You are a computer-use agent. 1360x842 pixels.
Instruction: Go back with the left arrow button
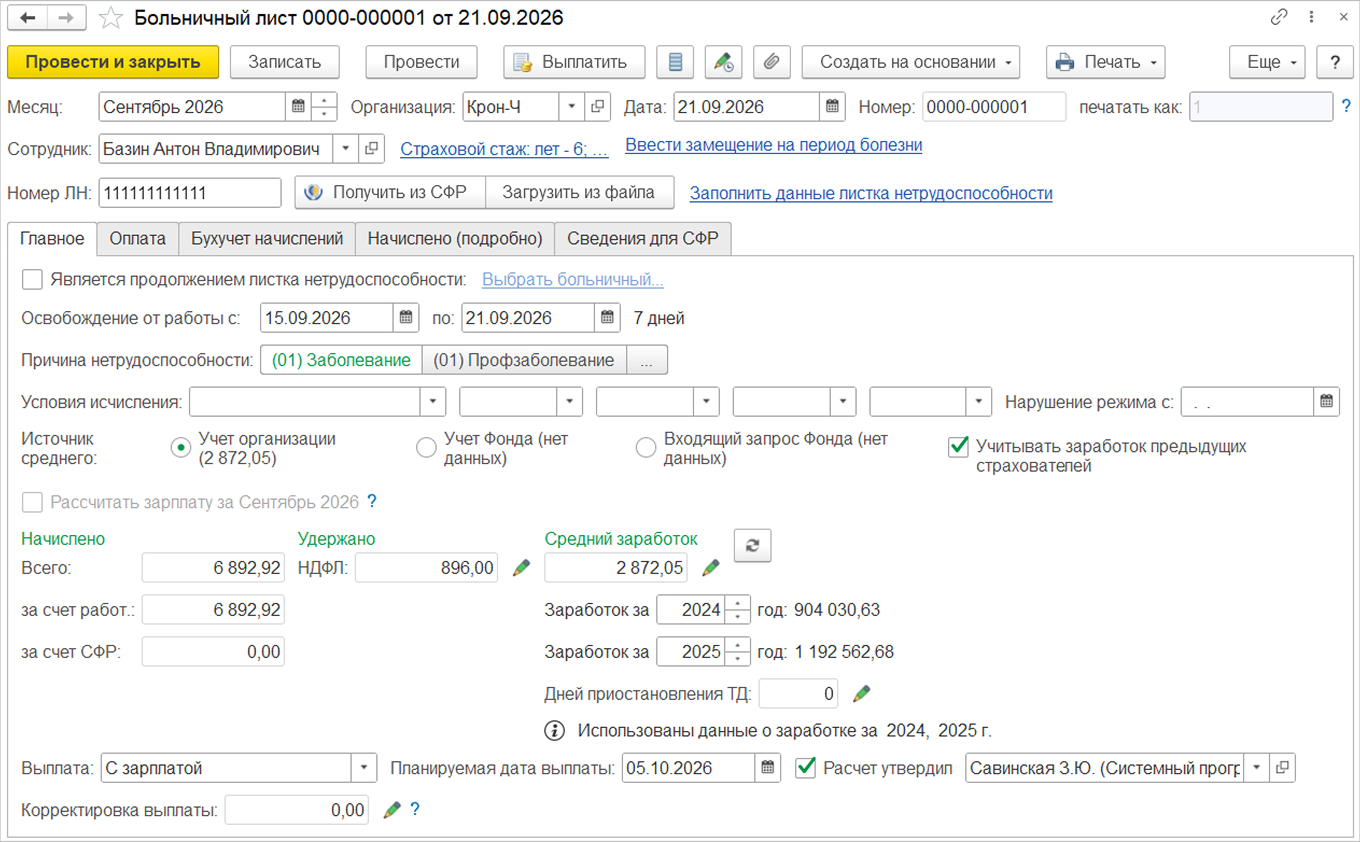click(27, 18)
